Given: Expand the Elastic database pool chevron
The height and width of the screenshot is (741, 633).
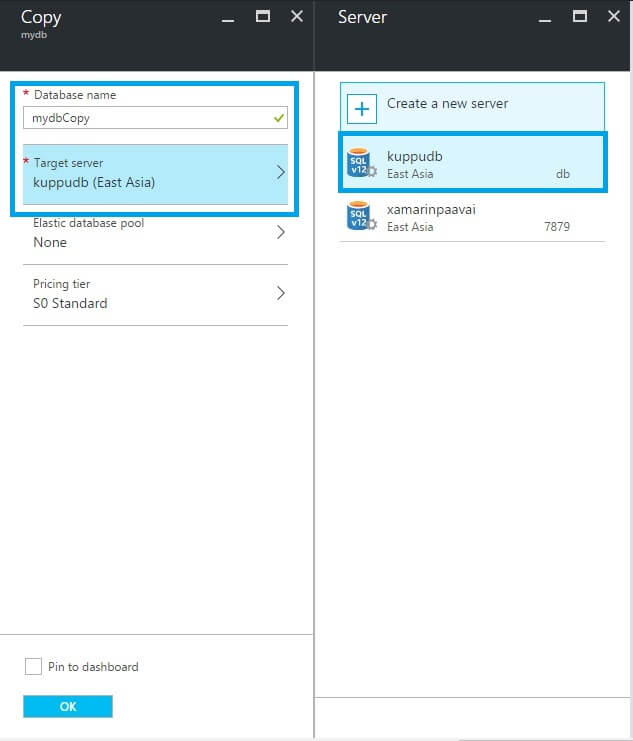Looking at the screenshot, I should 280,232.
